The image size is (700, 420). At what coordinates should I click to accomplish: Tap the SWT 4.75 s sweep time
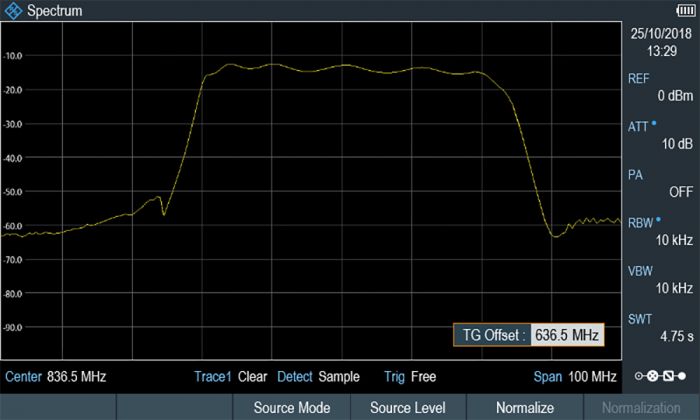click(659, 327)
